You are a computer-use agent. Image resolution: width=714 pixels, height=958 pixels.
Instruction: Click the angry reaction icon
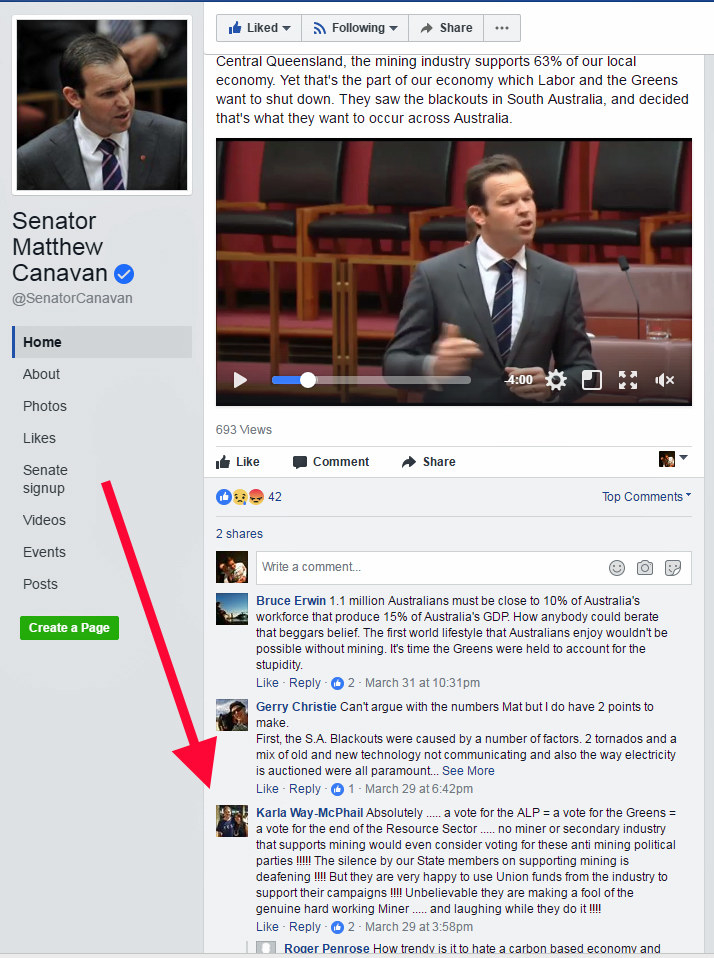tap(255, 497)
